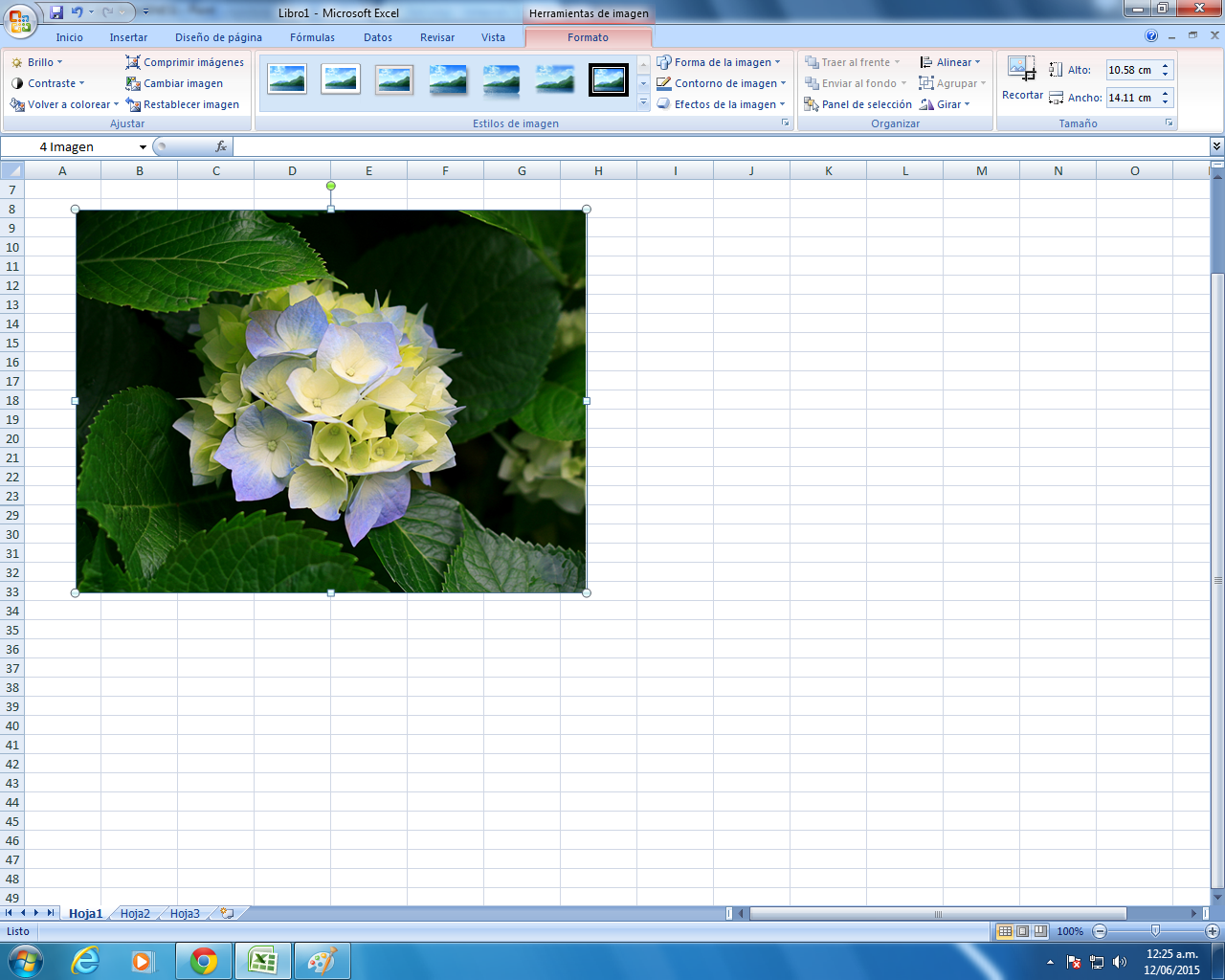Click the Recortar crop tool icon
This screenshot has width=1225, height=980.
point(1021,69)
